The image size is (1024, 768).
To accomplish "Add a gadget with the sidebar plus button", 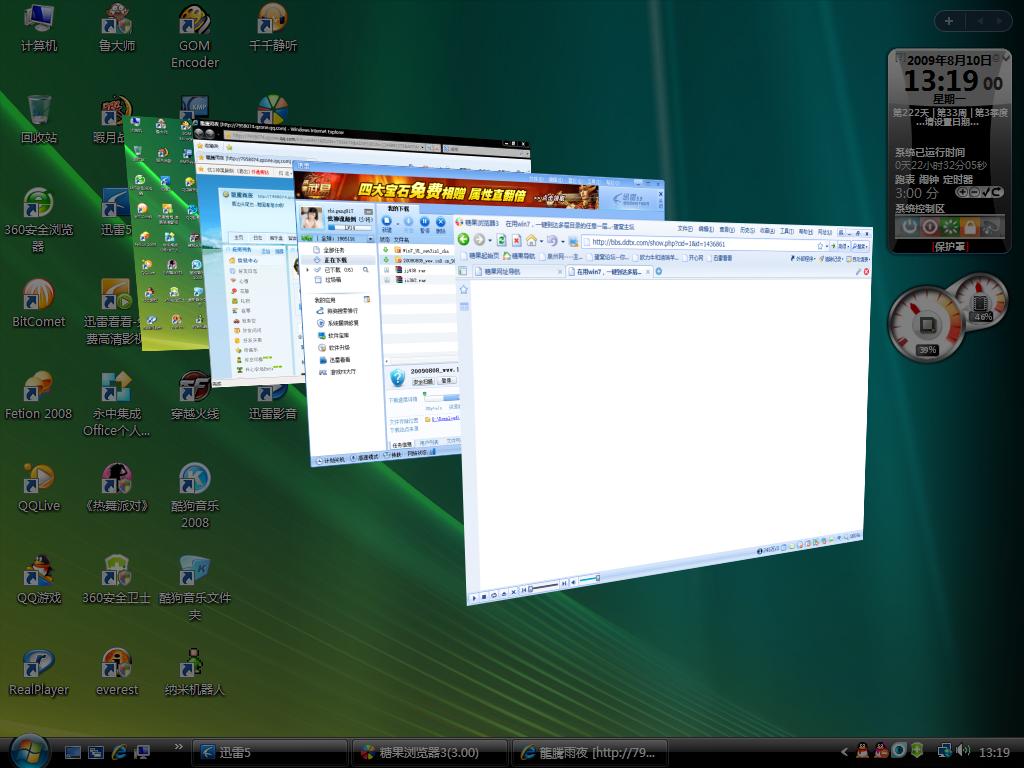I will coord(949,21).
